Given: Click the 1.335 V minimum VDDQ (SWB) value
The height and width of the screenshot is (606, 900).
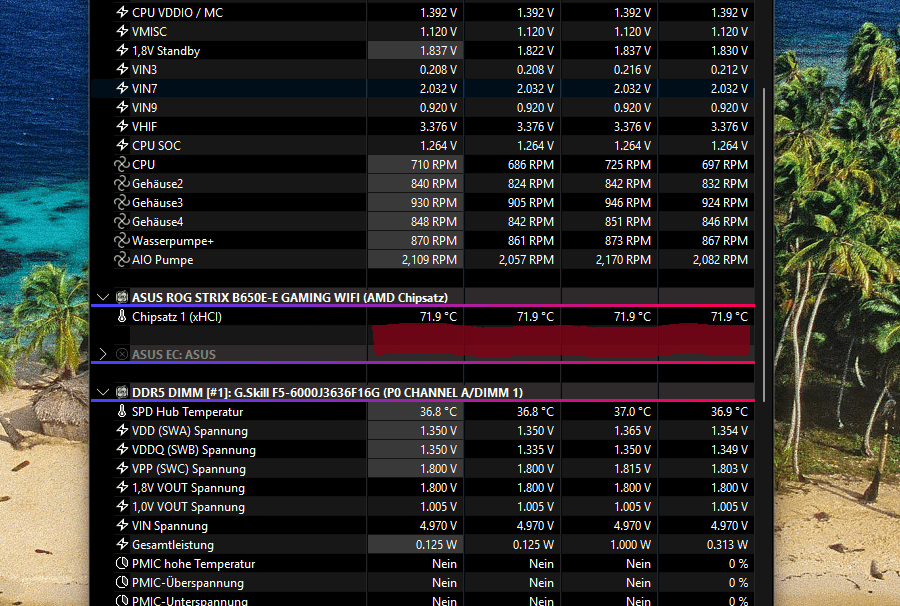Looking at the screenshot, I should (536, 449).
